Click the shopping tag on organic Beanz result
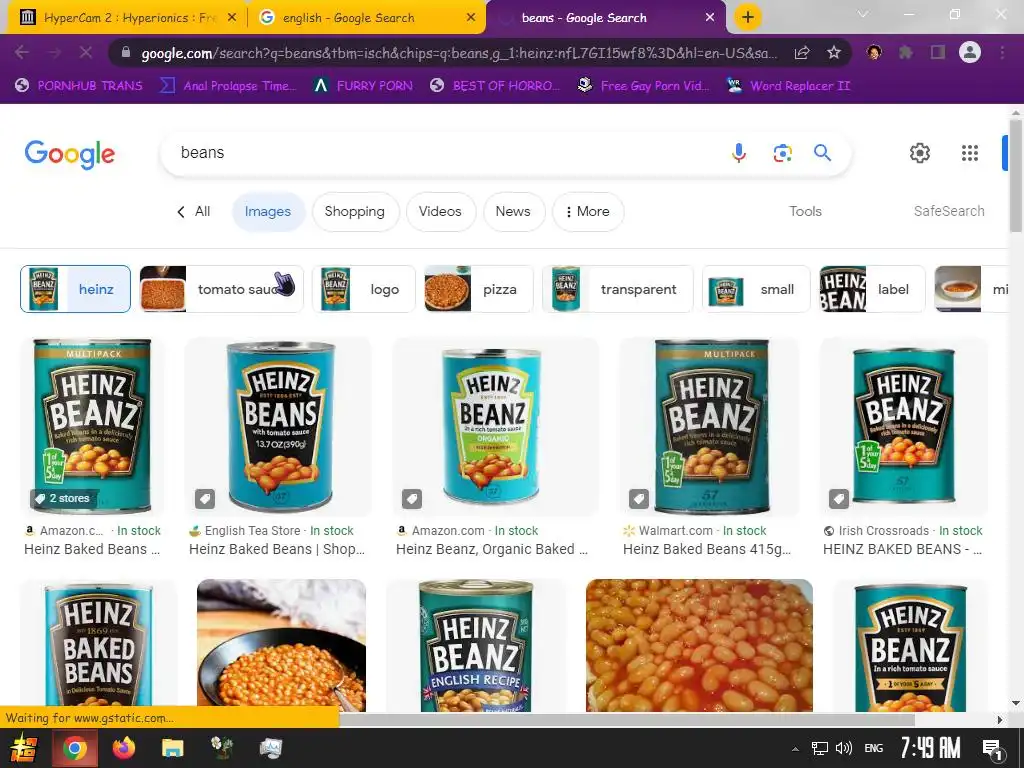Viewport: 1024px width, 768px height. 412,500
